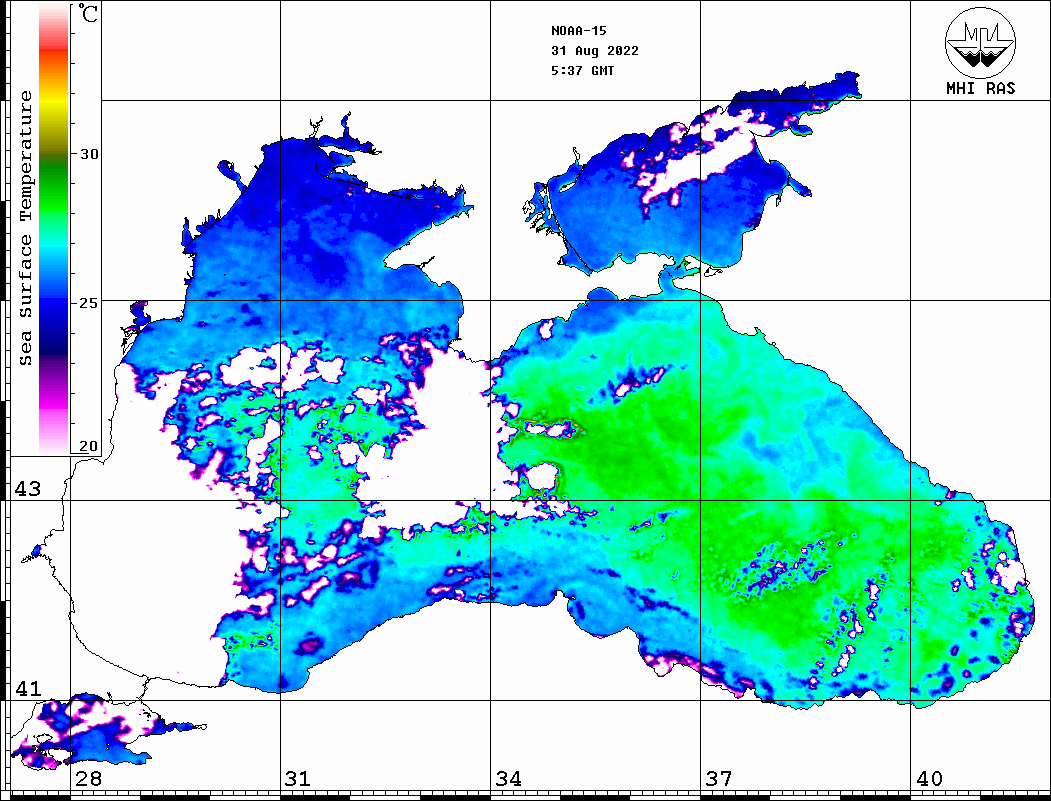Click the date 31 Aug 2022

coord(595,51)
